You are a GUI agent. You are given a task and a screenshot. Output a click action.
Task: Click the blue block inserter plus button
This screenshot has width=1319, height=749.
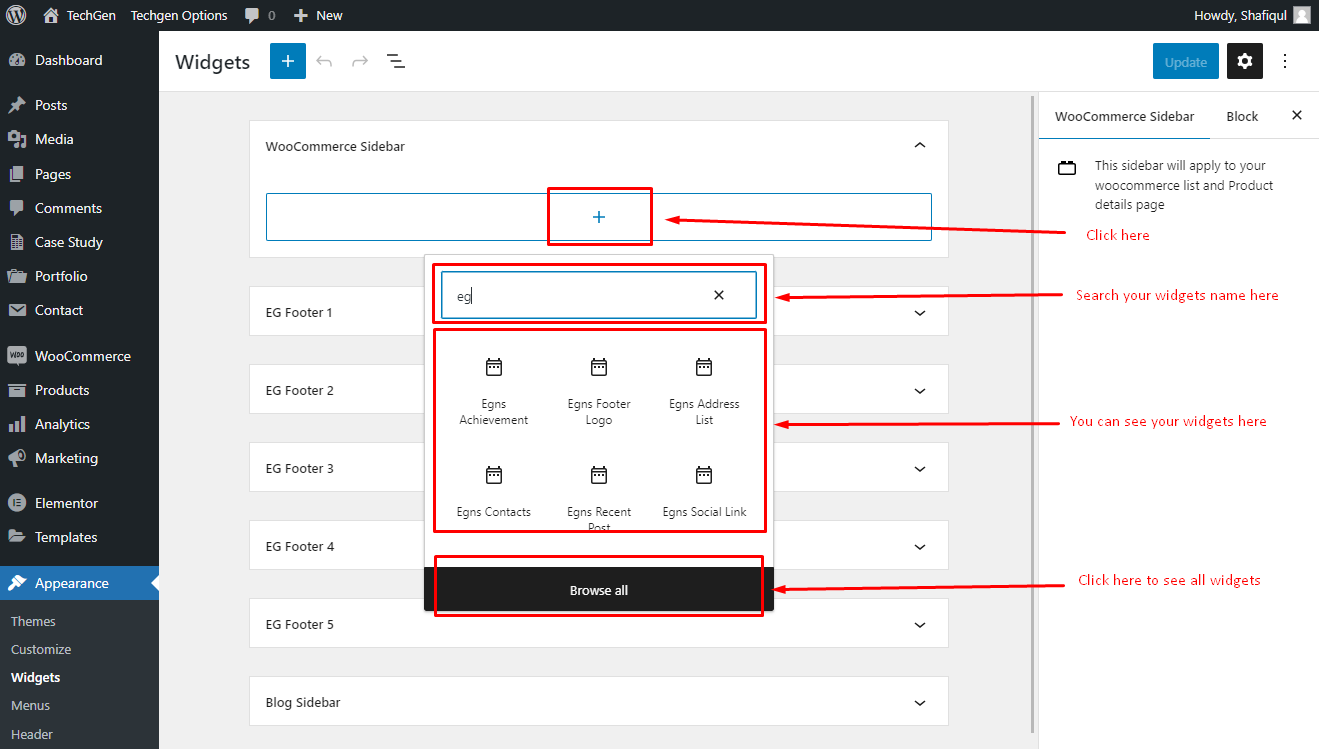coord(288,62)
